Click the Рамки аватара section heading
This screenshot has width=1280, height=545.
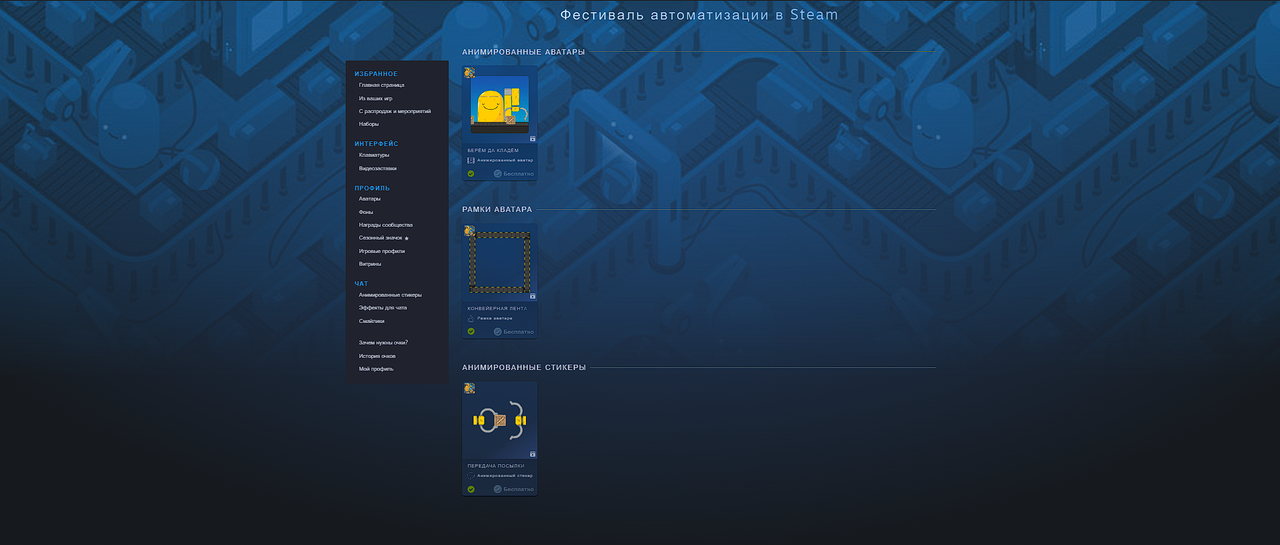[x=497, y=210]
